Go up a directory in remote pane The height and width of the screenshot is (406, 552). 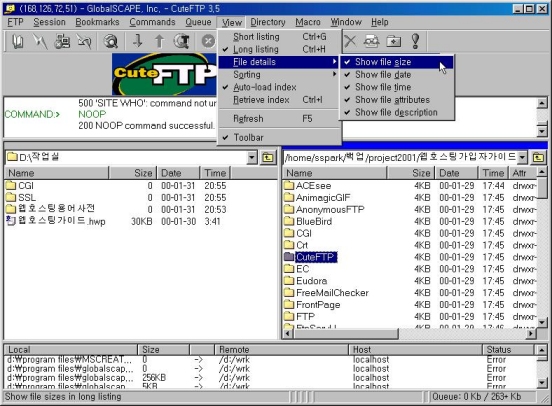[538, 157]
